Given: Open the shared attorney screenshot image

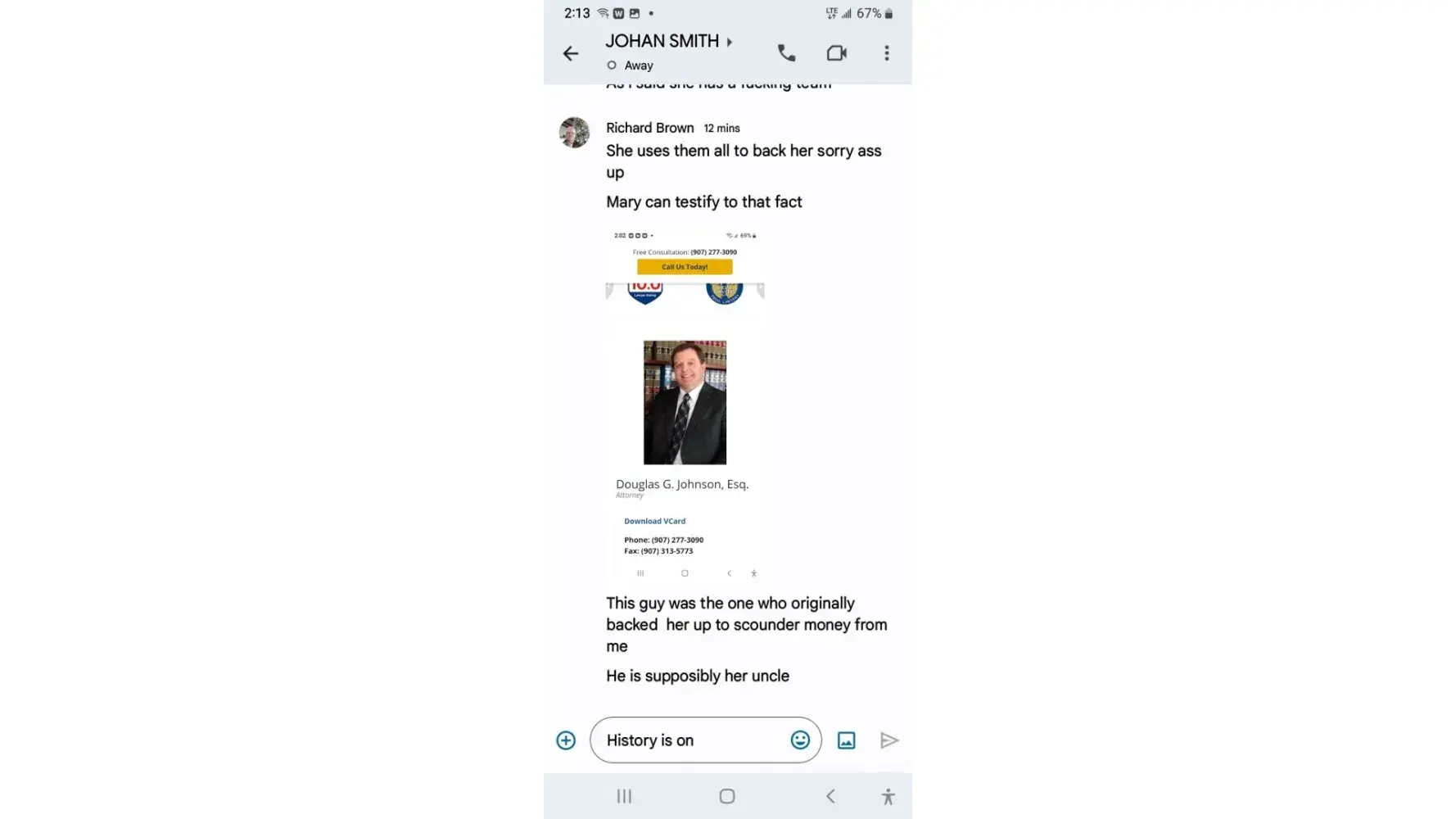Looking at the screenshot, I should pos(685,405).
